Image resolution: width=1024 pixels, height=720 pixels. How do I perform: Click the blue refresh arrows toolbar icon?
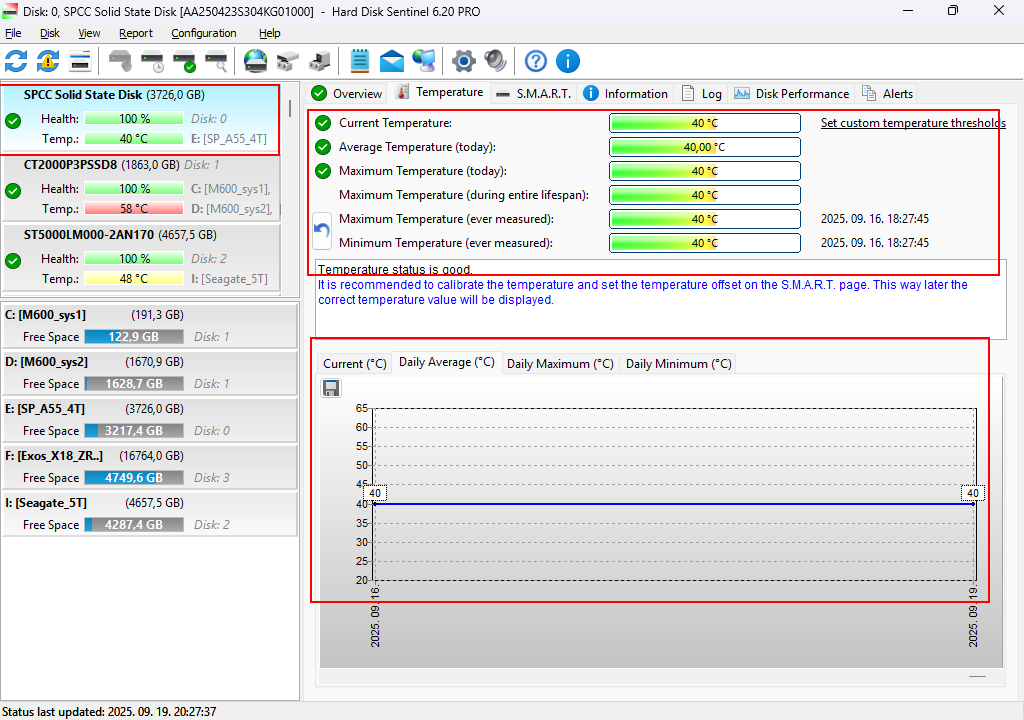click(16, 61)
